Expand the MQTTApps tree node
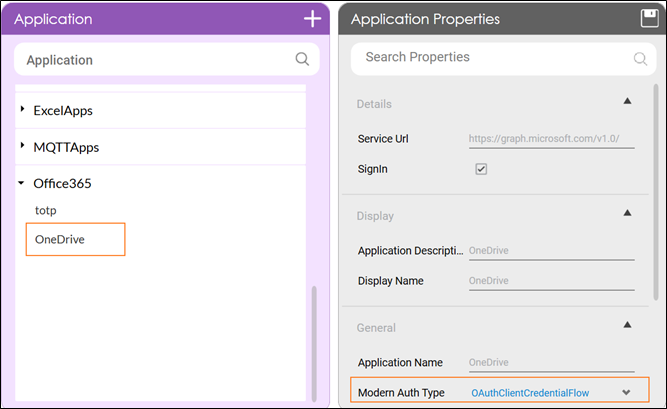The width and height of the screenshot is (667, 409). [x=23, y=147]
